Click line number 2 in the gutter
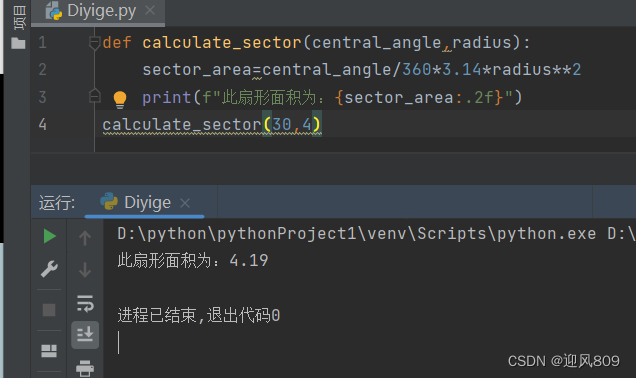 [x=43, y=69]
